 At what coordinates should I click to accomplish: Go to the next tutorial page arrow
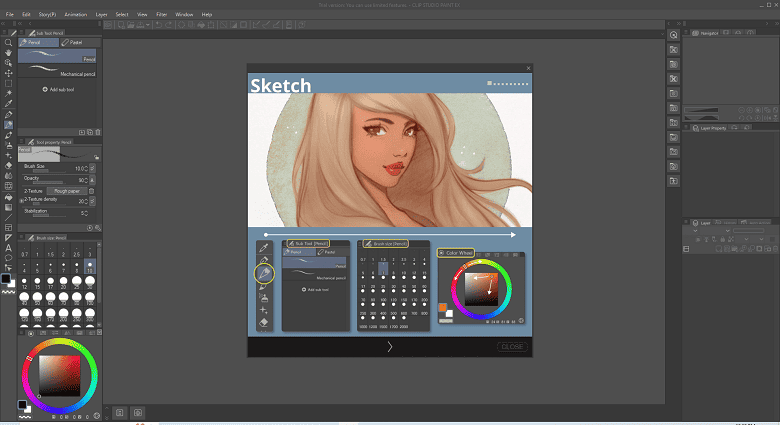click(x=390, y=347)
